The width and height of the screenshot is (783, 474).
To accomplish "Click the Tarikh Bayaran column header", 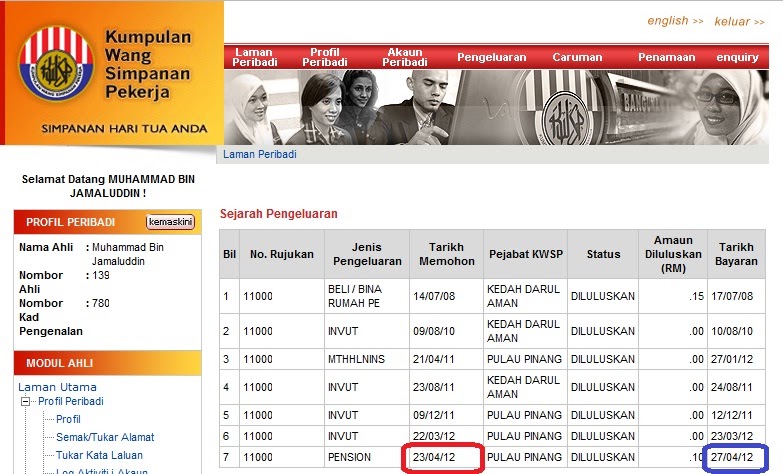I will [736, 254].
